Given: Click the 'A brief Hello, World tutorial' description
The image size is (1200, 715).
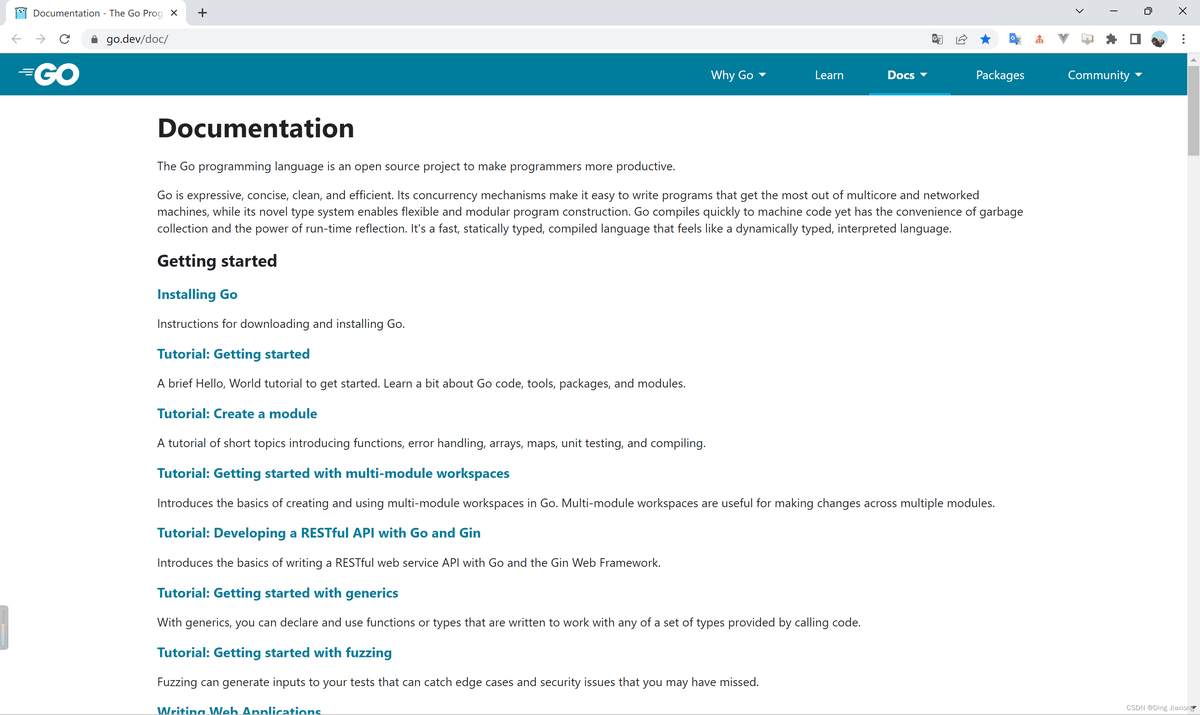Looking at the screenshot, I should 421,384.
